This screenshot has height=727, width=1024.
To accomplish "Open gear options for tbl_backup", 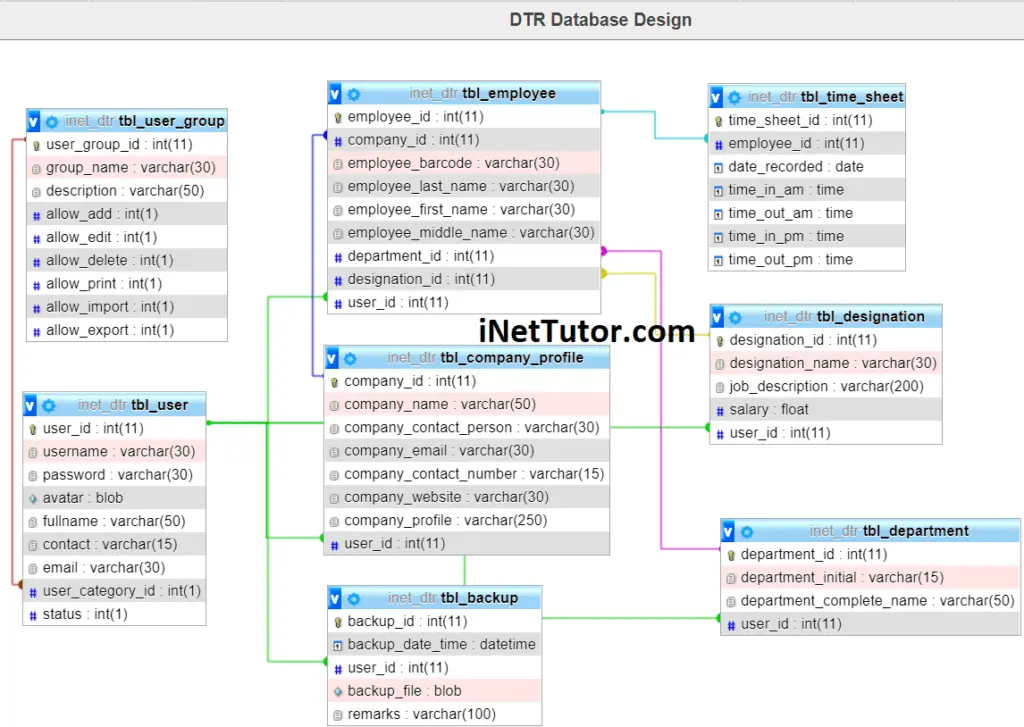I will point(354,598).
